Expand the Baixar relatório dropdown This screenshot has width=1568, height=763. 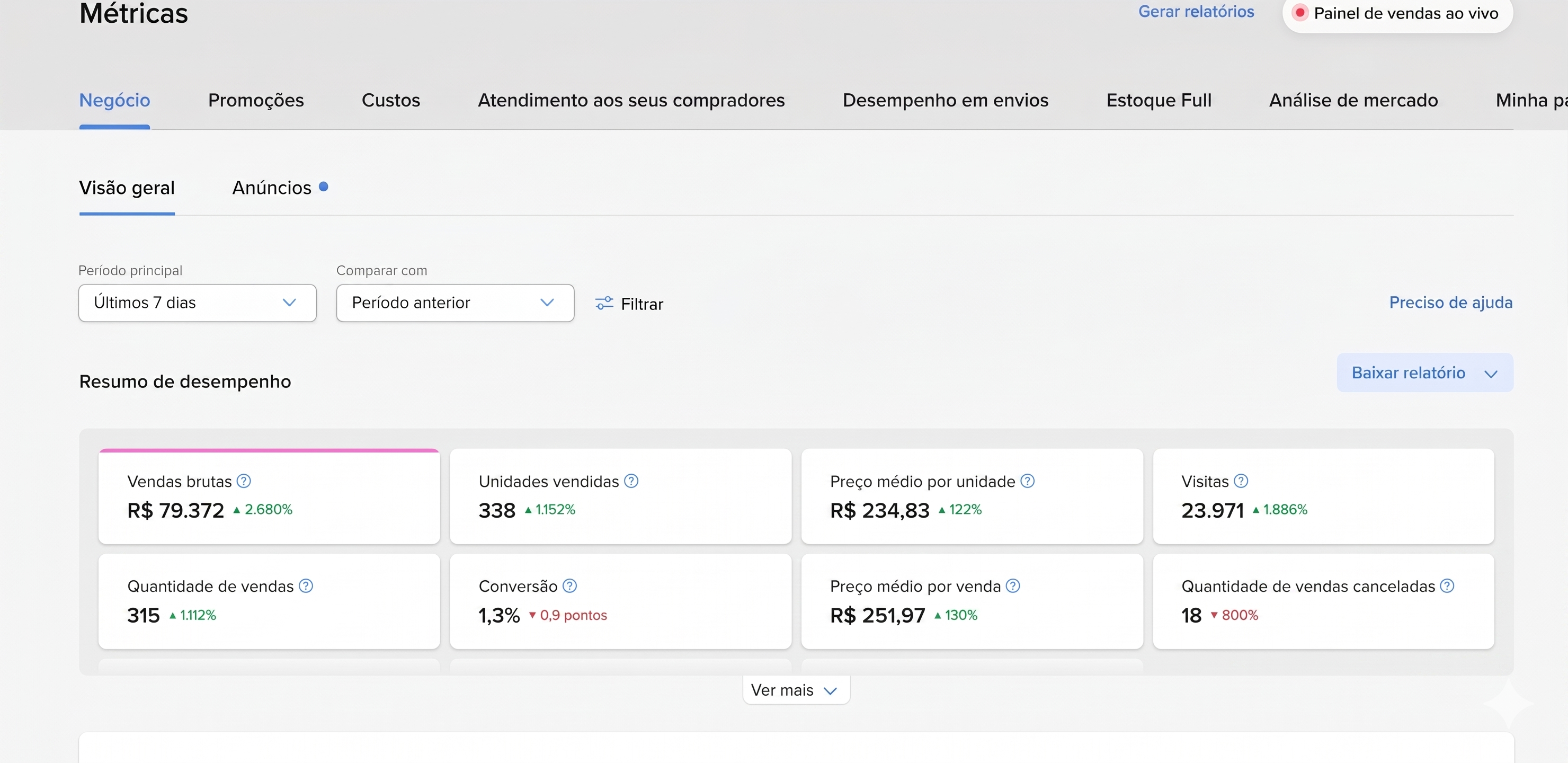click(x=1424, y=372)
